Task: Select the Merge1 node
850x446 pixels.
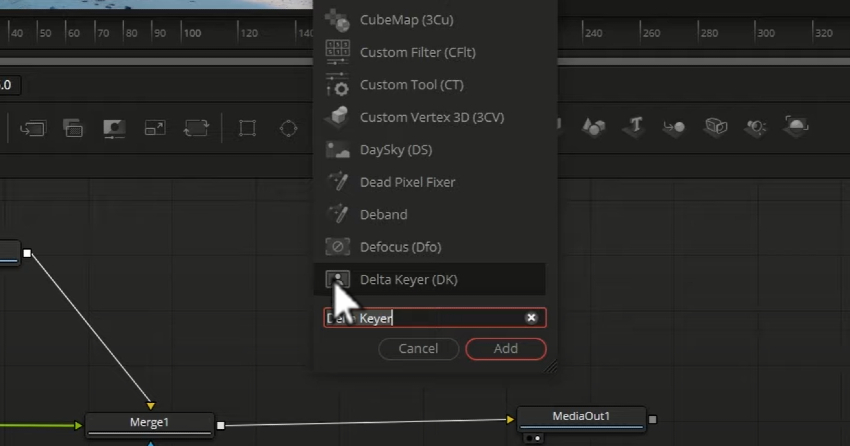Action: point(150,424)
